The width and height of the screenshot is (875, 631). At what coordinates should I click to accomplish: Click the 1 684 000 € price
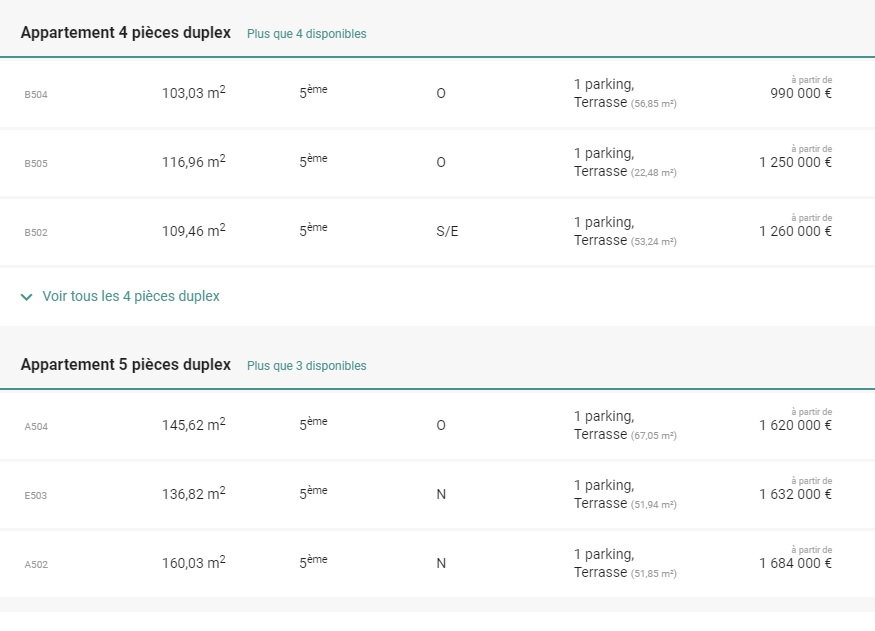[x=795, y=563]
